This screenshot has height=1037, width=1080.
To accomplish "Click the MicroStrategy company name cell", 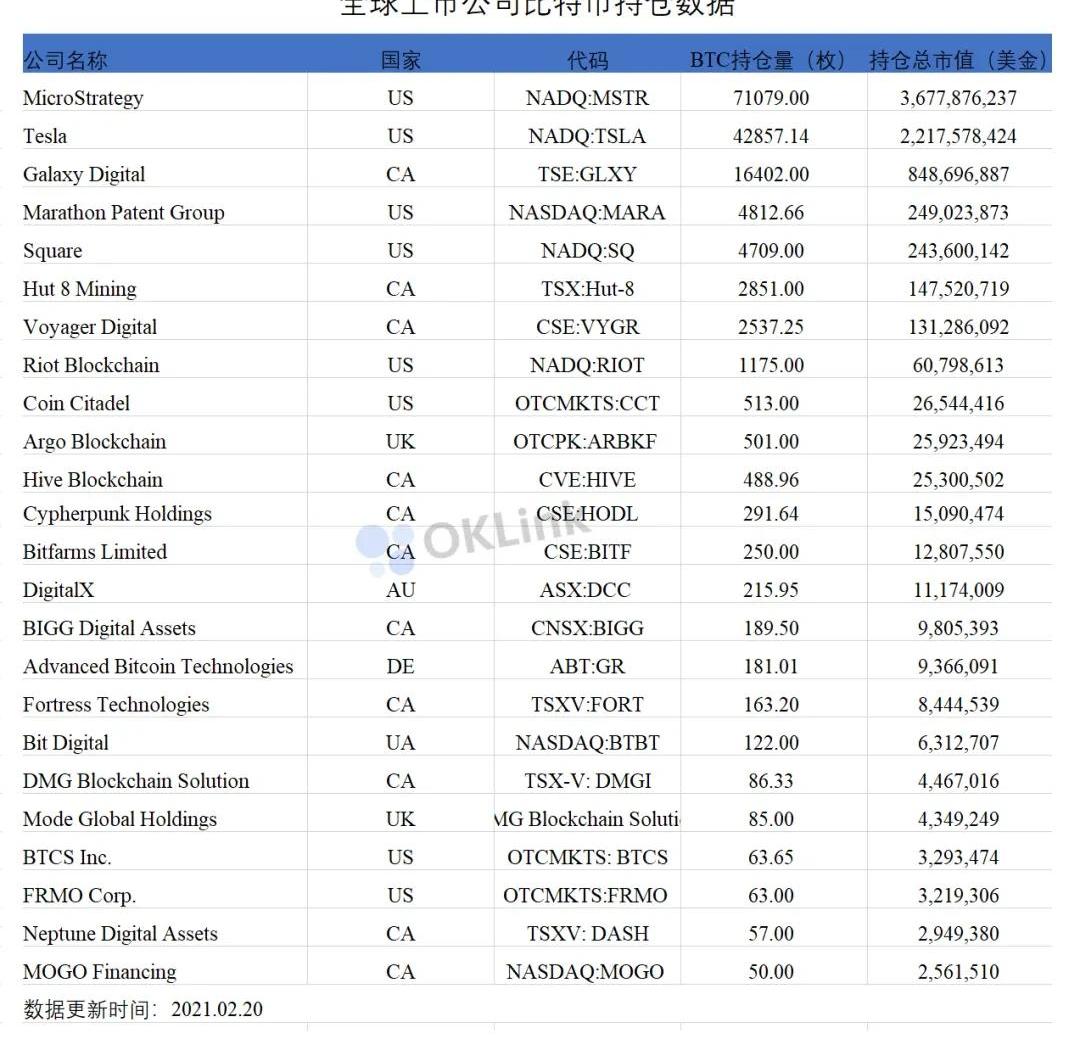I will (83, 98).
